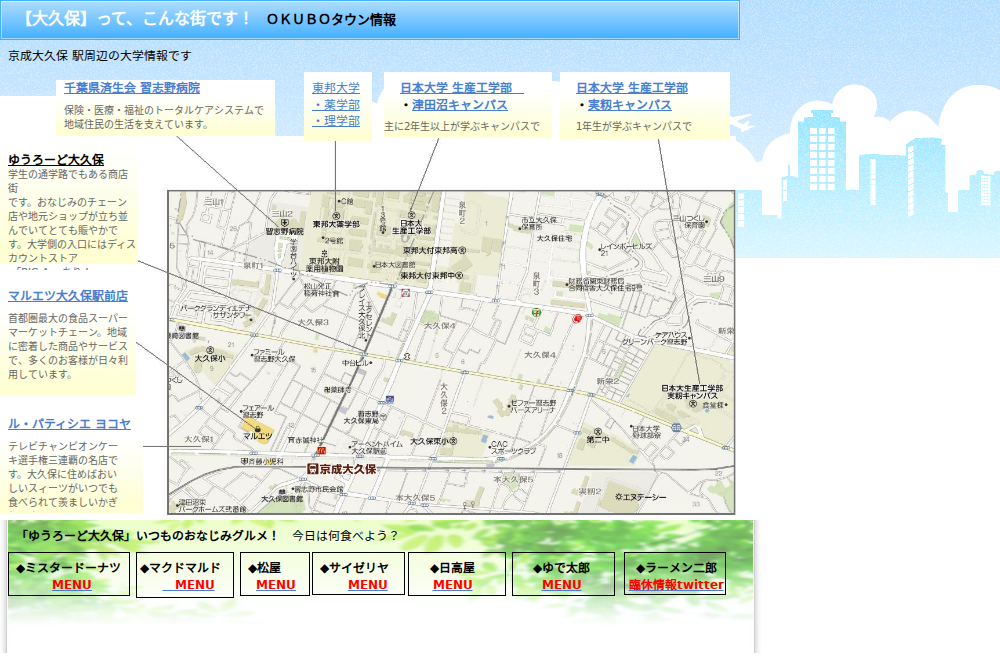Open the サイゼリヤ MENU link
1000x671 pixels.
click(x=367, y=585)
